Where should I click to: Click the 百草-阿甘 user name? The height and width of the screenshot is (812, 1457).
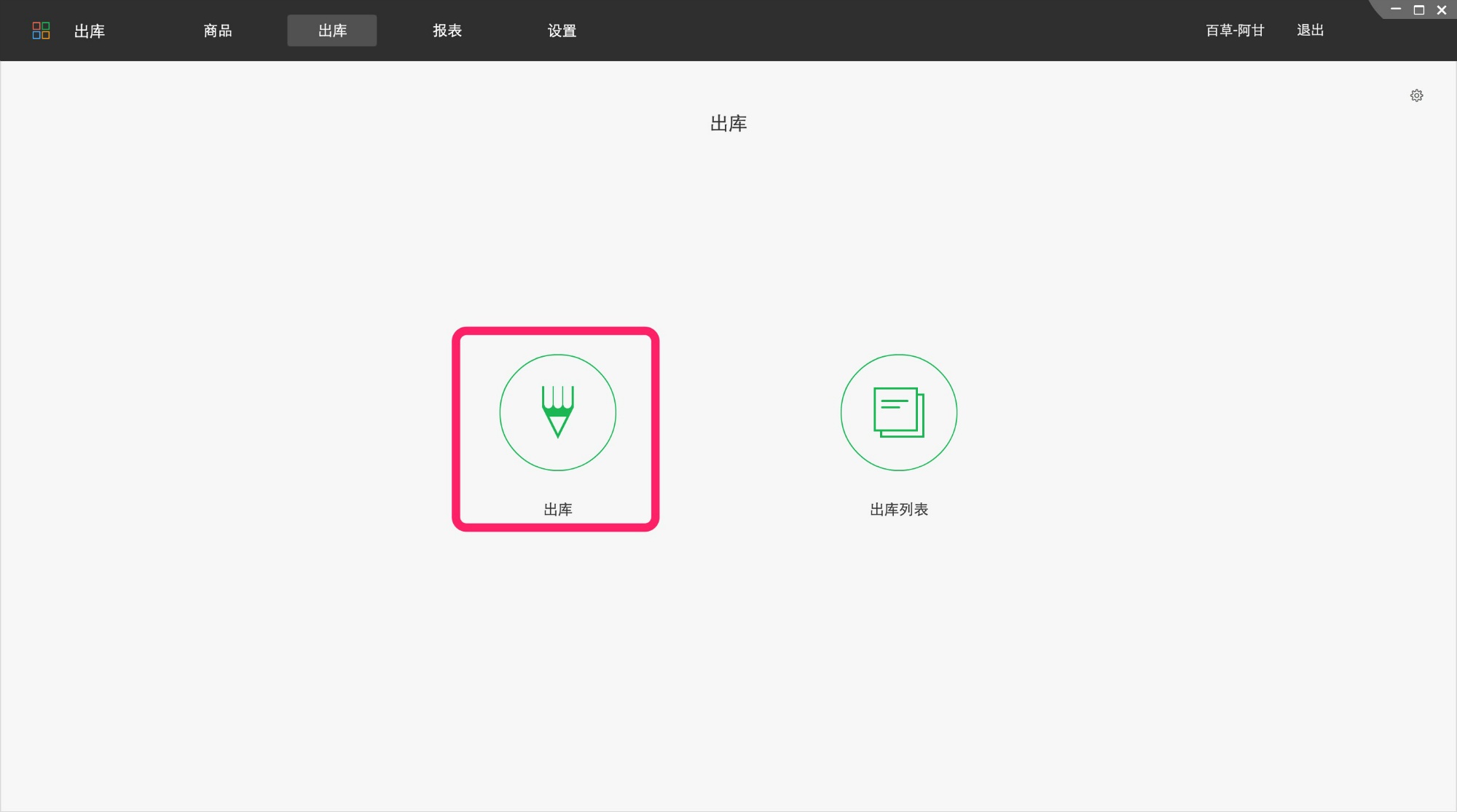(1235, 31)
